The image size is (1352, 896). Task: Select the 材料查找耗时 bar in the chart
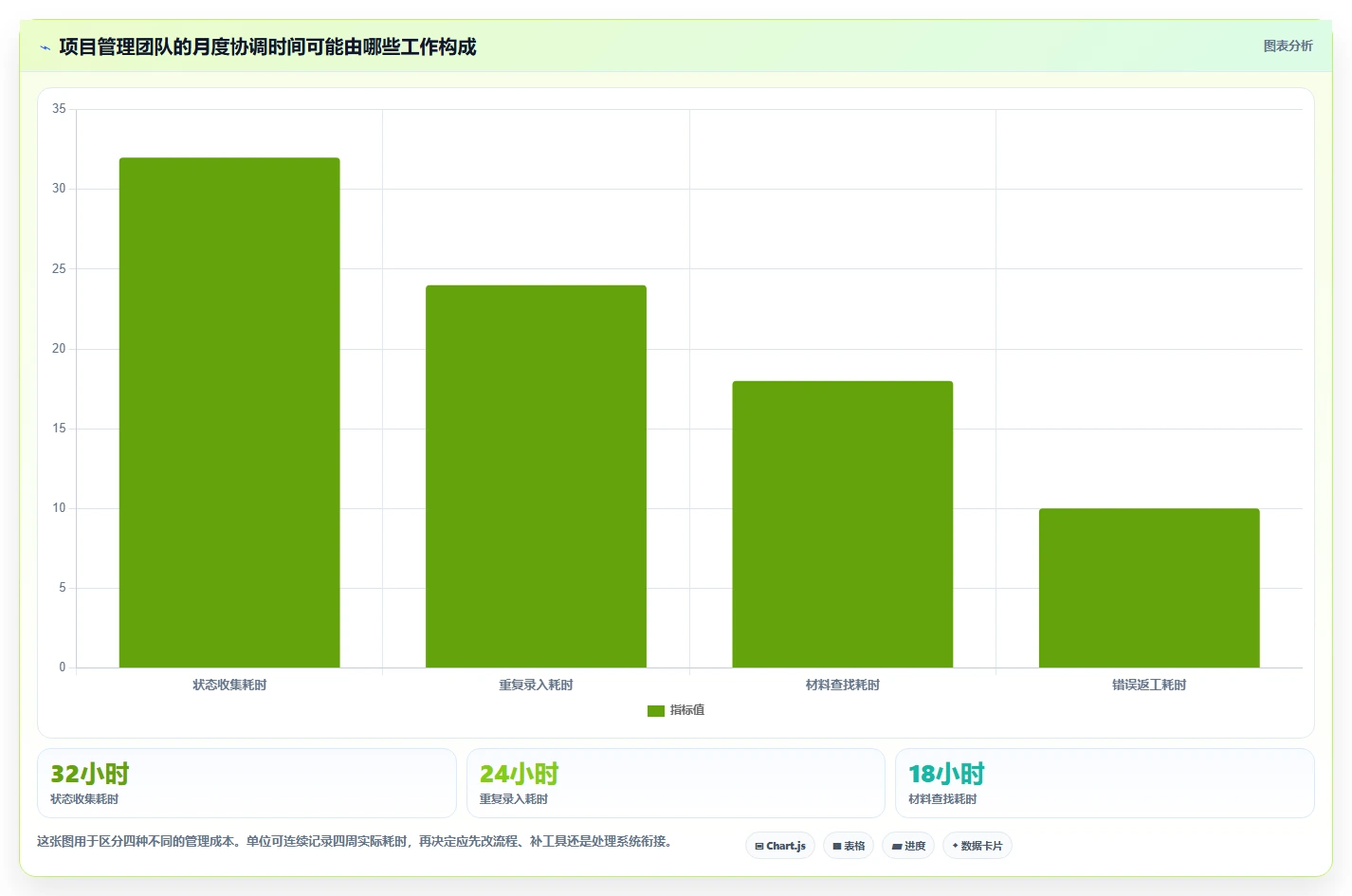pyautogui.click(x=842, y=524)
